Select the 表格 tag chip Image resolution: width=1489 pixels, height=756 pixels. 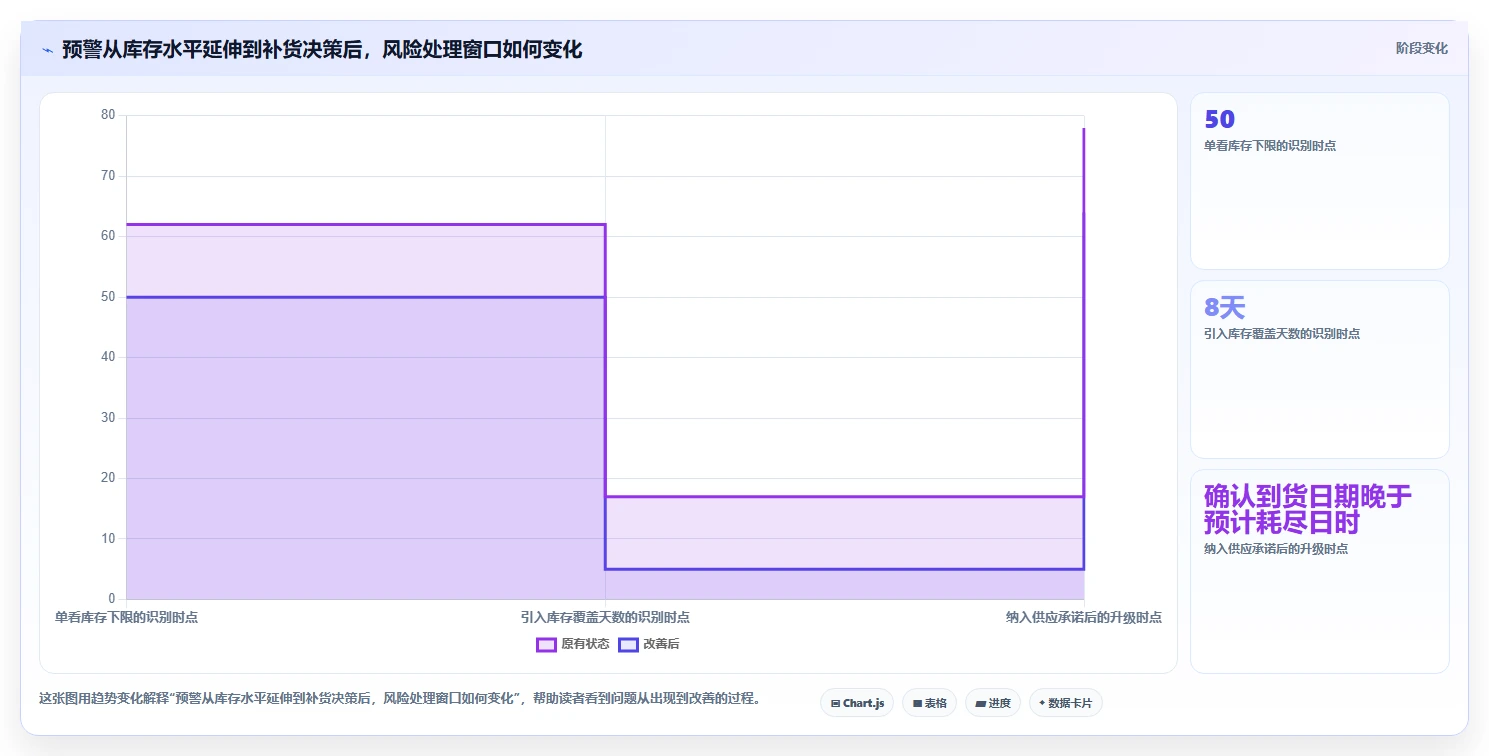pos(929,703)
